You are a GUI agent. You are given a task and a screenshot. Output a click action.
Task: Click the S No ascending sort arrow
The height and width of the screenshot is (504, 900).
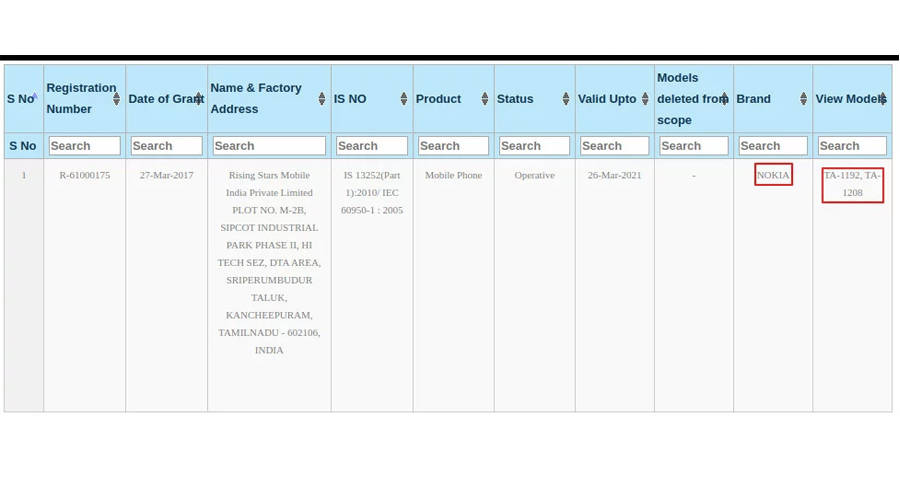pyautogui.click(x=35, y=98)
